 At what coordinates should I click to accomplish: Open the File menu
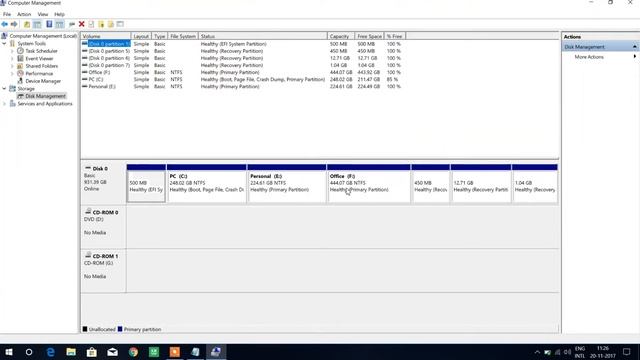[x=7, y=14]
